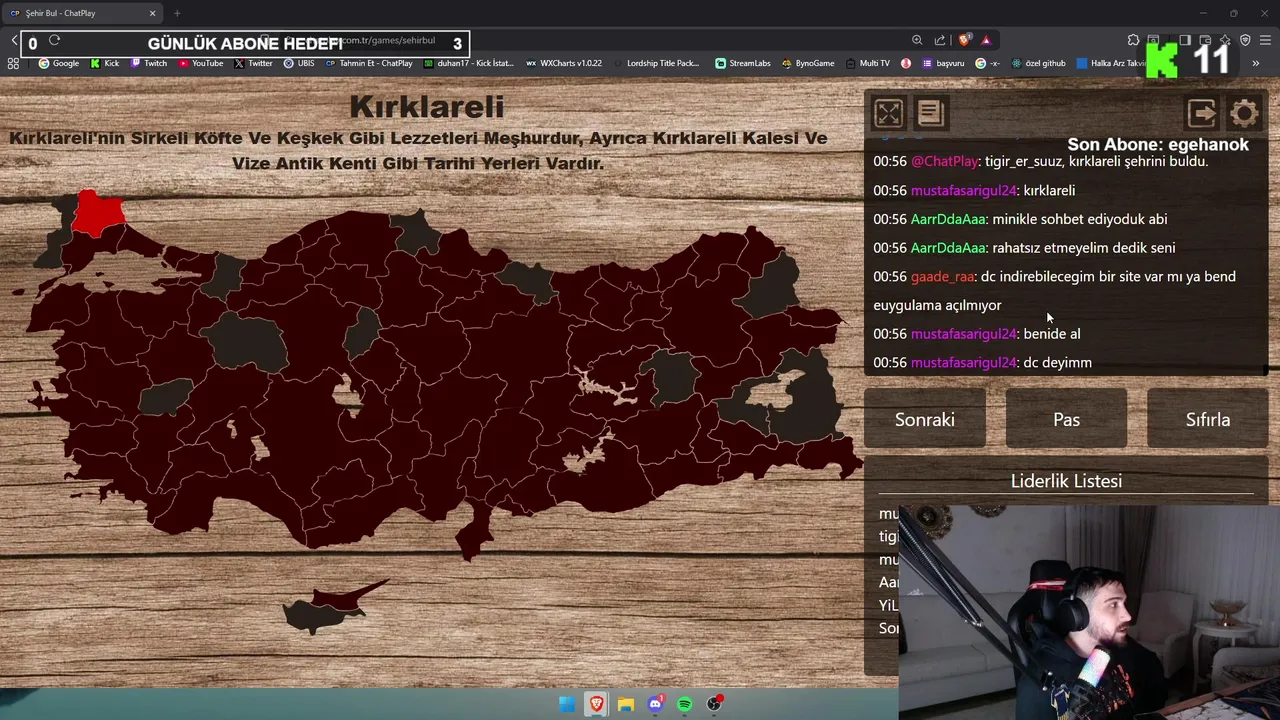1280x720 pixels.
Task: Click the Windows Start button on taskbar
Action: [x=567, y=704]
